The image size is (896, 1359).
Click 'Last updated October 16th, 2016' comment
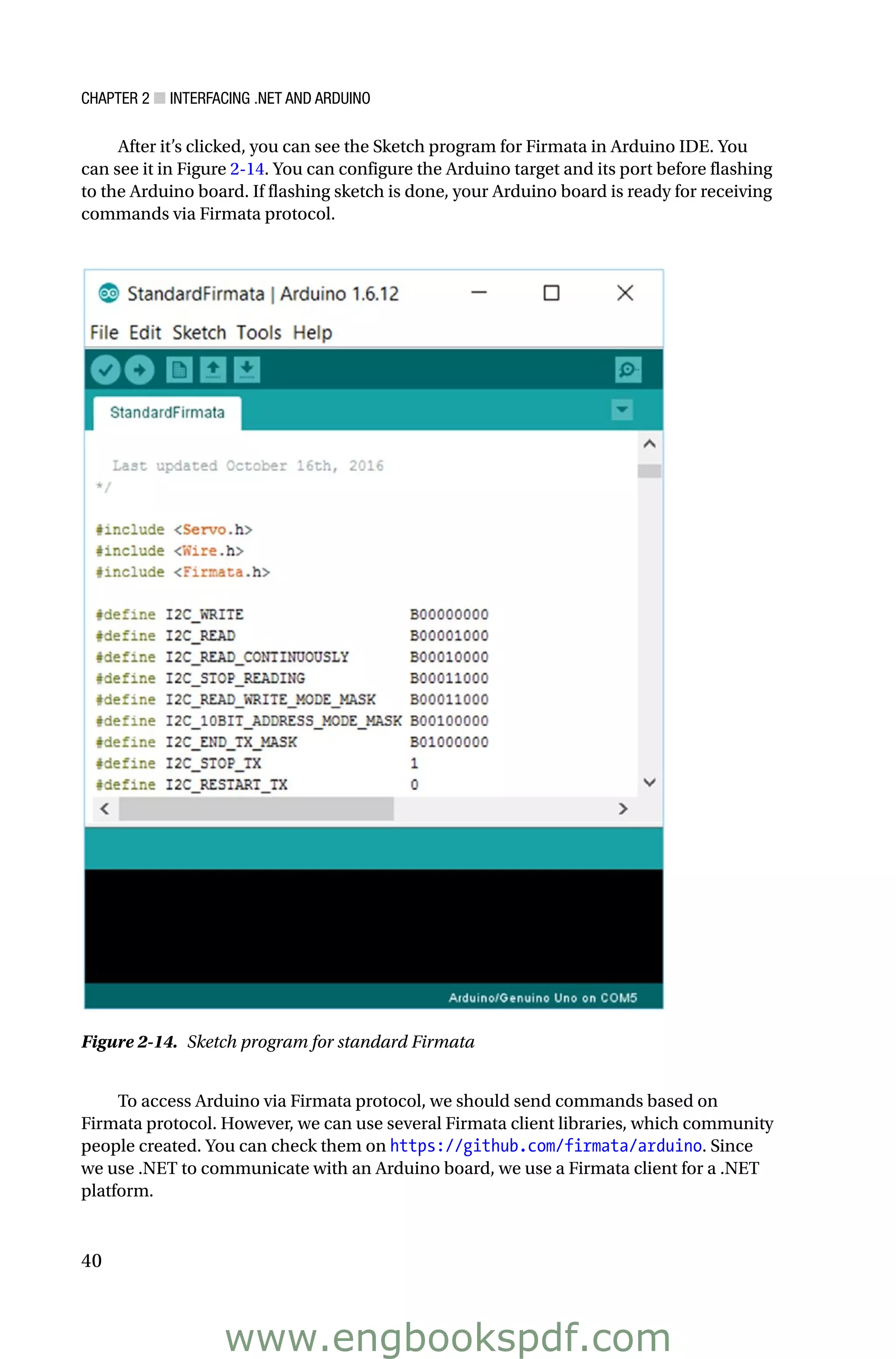tap(248, 466)
